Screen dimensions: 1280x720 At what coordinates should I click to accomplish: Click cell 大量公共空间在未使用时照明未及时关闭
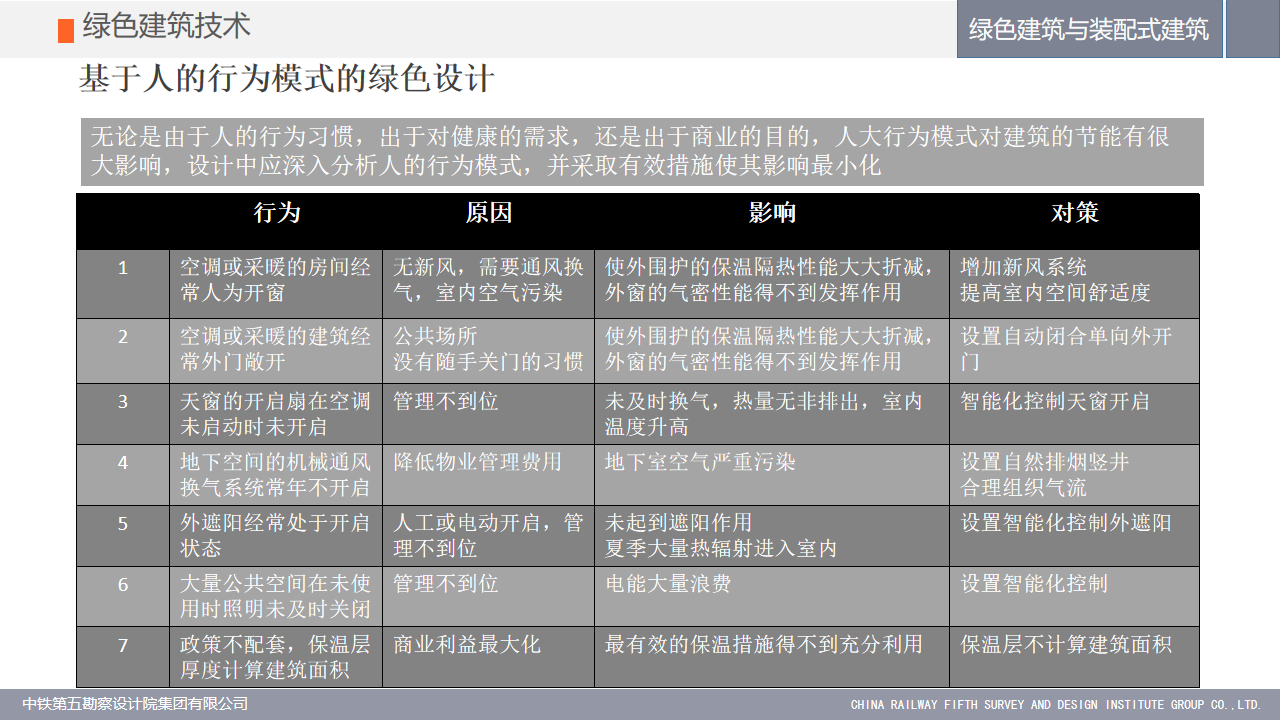pyautogui.click(x=276, y=597)
